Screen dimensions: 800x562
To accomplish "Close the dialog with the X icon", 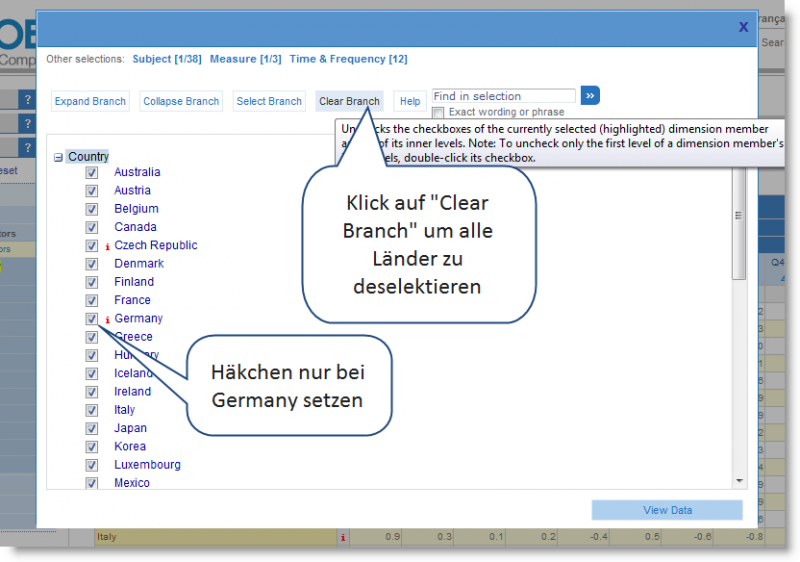I will click(x=743, y=27).
